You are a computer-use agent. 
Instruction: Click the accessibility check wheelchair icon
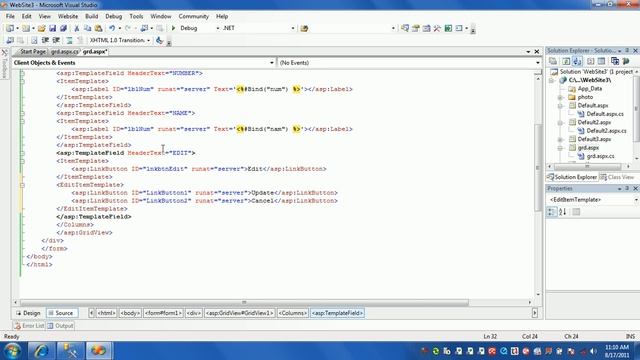160,40
